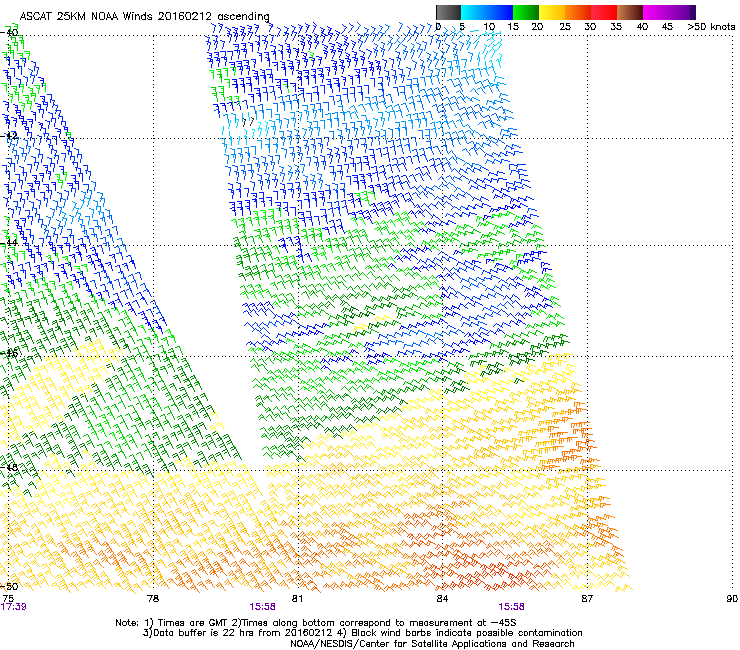This screenshot has height=650, width=740.
Task: Click the chart title 'ASCAT 25KM NOAA Winds 20160212 ascending'
Action: (x=144, y=16)
